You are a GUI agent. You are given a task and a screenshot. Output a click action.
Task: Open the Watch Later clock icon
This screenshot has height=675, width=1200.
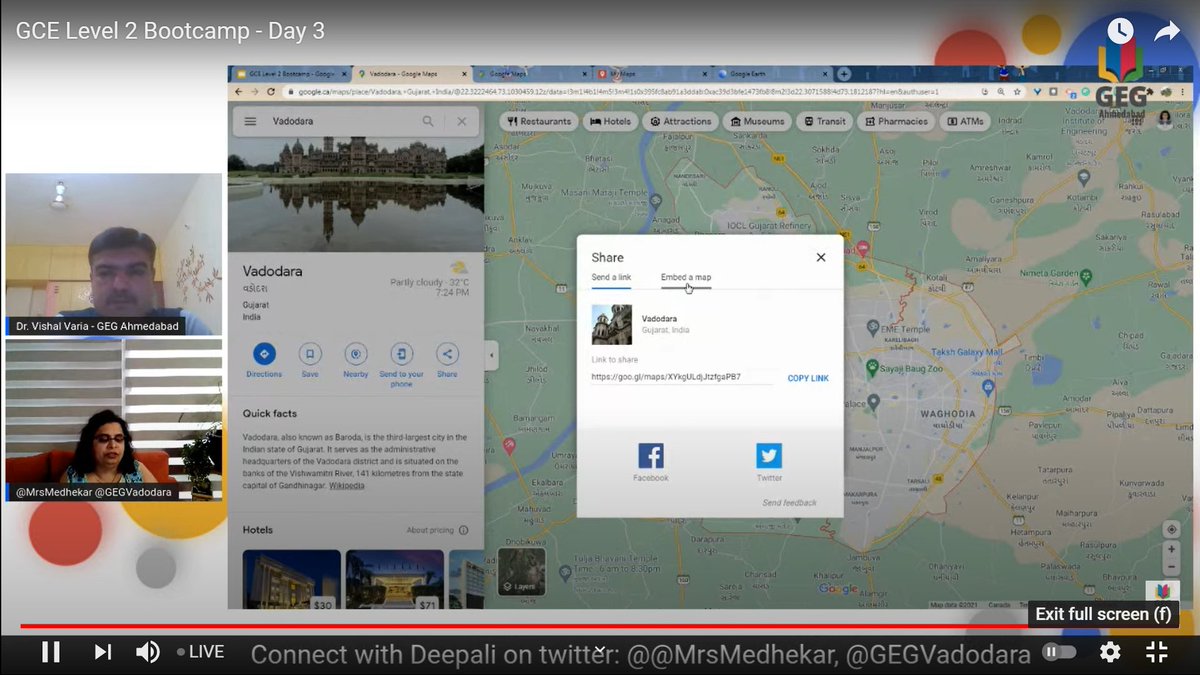(1121, 30)
